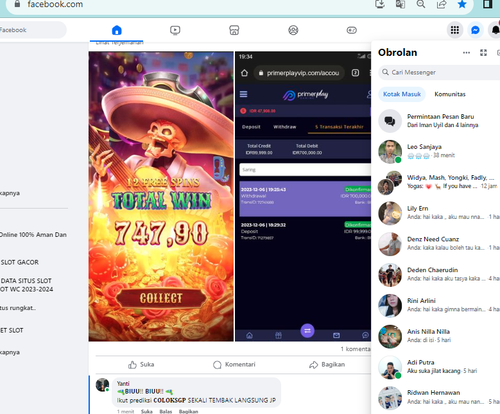Open the Marketplace tab
This screenshot has height=414, width=500.
(234, 30)
